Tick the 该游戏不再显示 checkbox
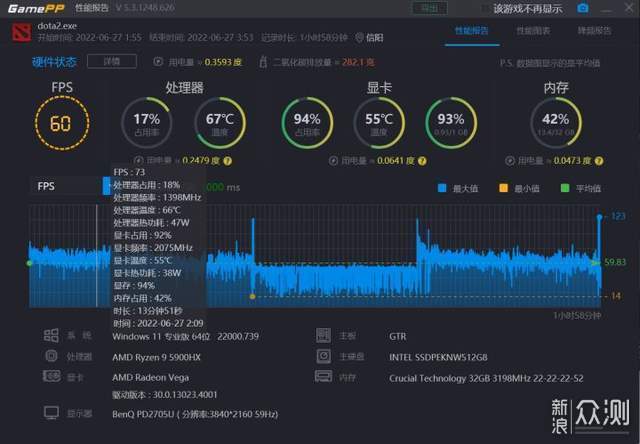The height and width of the screenshot is (444, 640). 484,9
